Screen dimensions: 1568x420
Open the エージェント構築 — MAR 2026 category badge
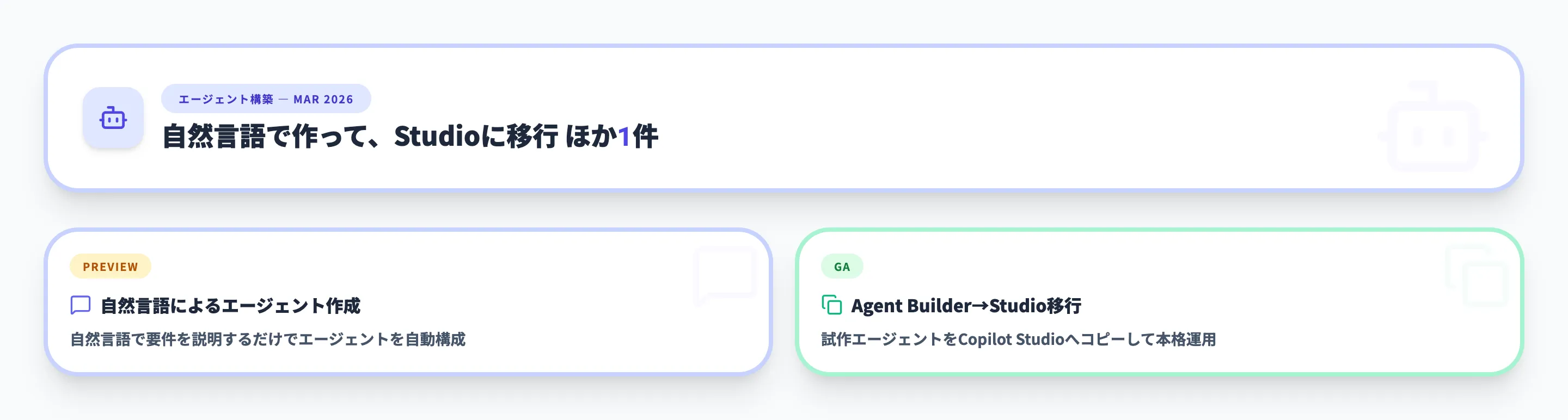point(266,98)
